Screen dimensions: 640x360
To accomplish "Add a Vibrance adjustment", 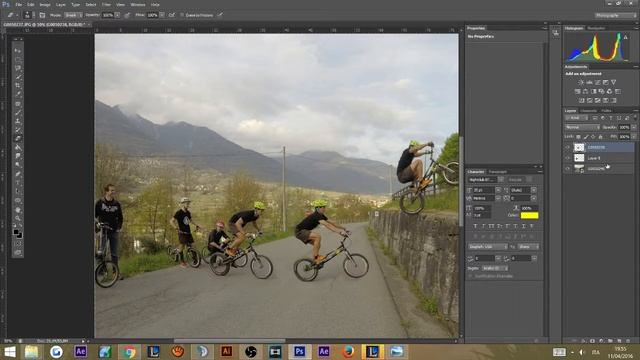I will click(x=613, y=82).
